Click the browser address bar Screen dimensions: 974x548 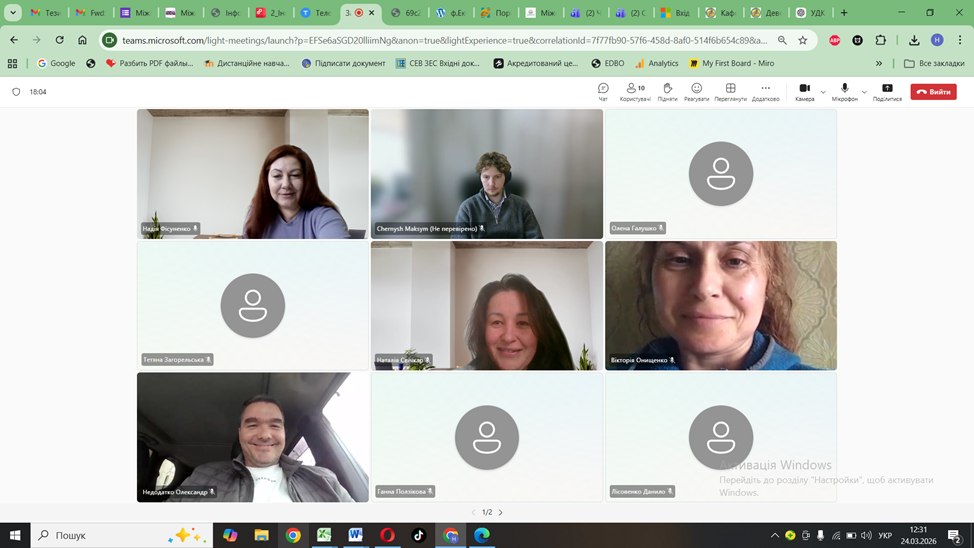coord(440,40)
